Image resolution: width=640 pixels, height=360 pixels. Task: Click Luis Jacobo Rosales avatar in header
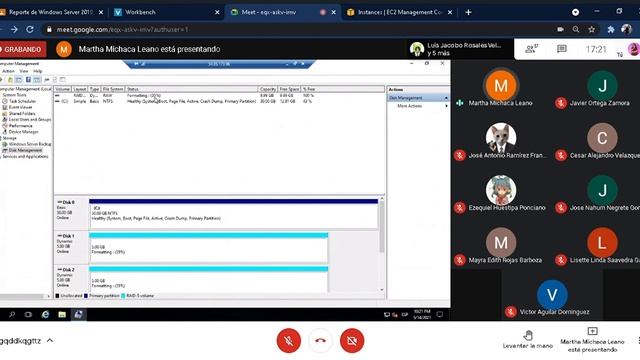[417, 49]
